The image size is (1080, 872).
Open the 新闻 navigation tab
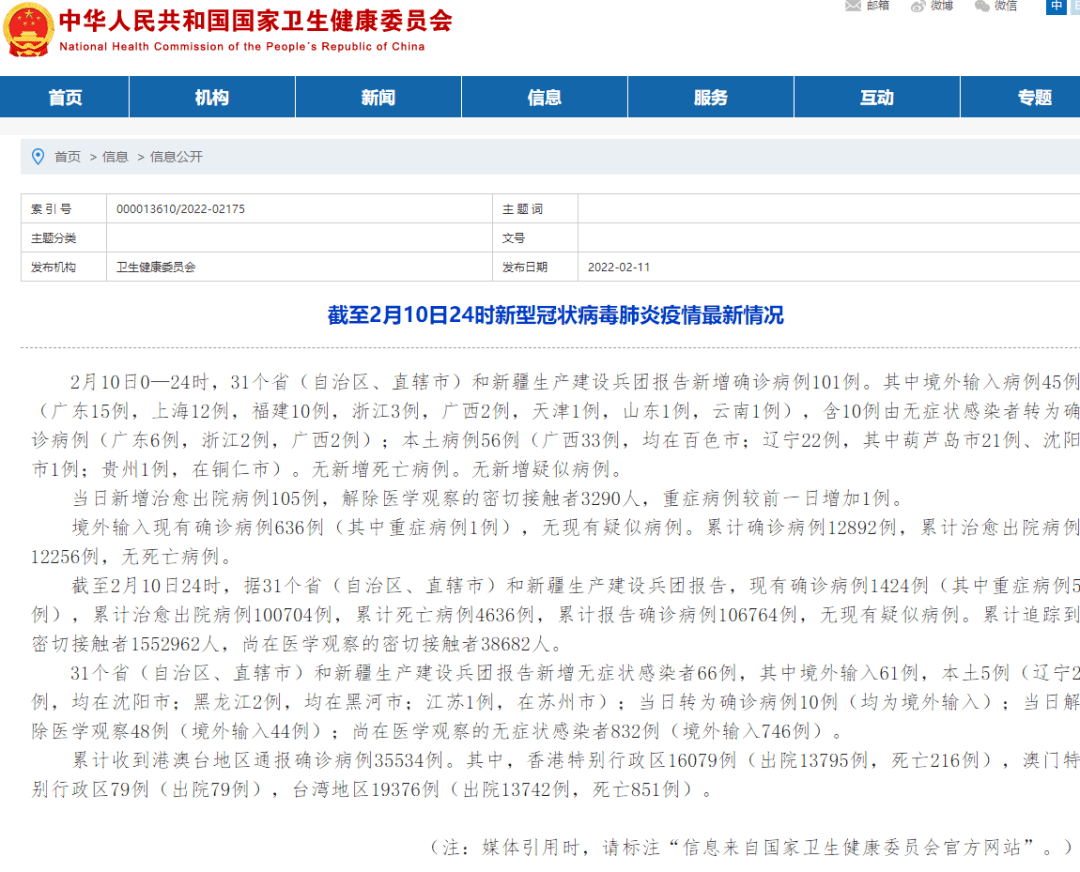click(x=378, y=97)
